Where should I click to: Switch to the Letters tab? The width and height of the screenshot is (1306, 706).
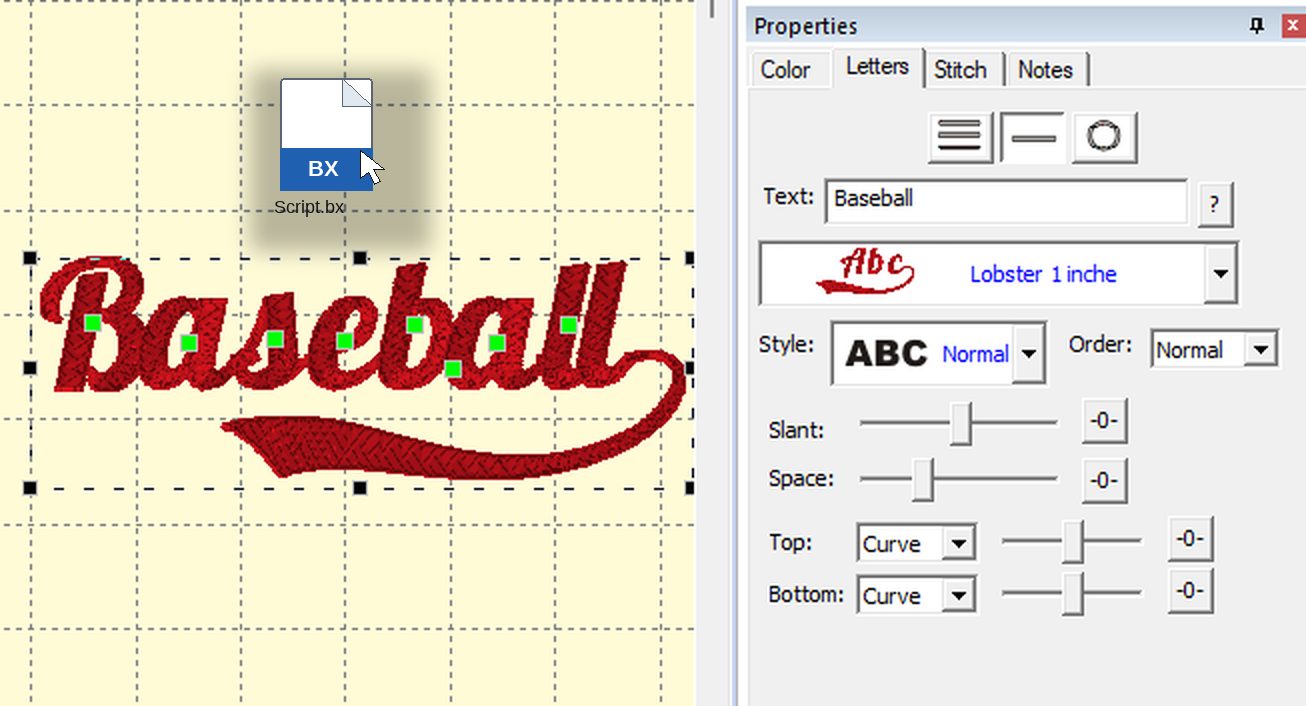(877, 66)
